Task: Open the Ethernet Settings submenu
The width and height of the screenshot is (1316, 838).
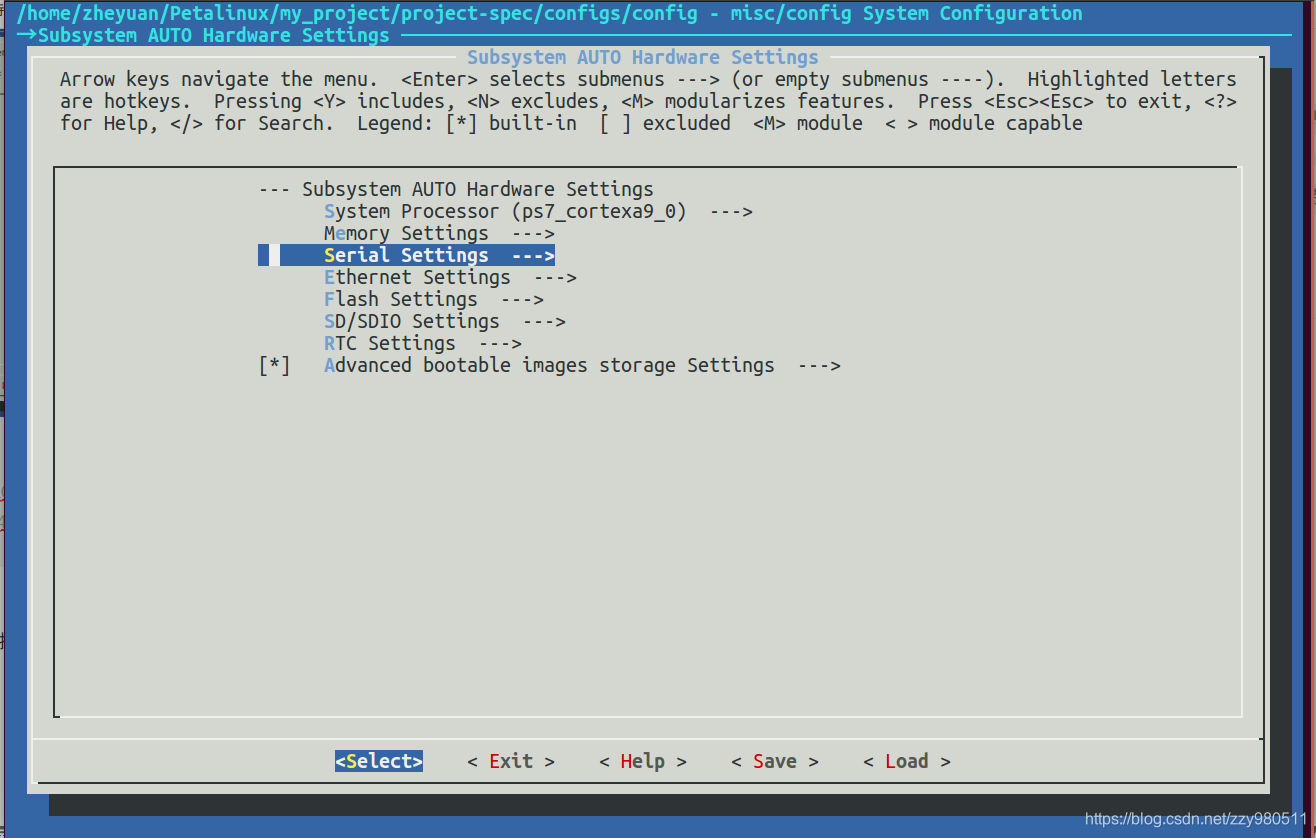Action: point(450,278)
